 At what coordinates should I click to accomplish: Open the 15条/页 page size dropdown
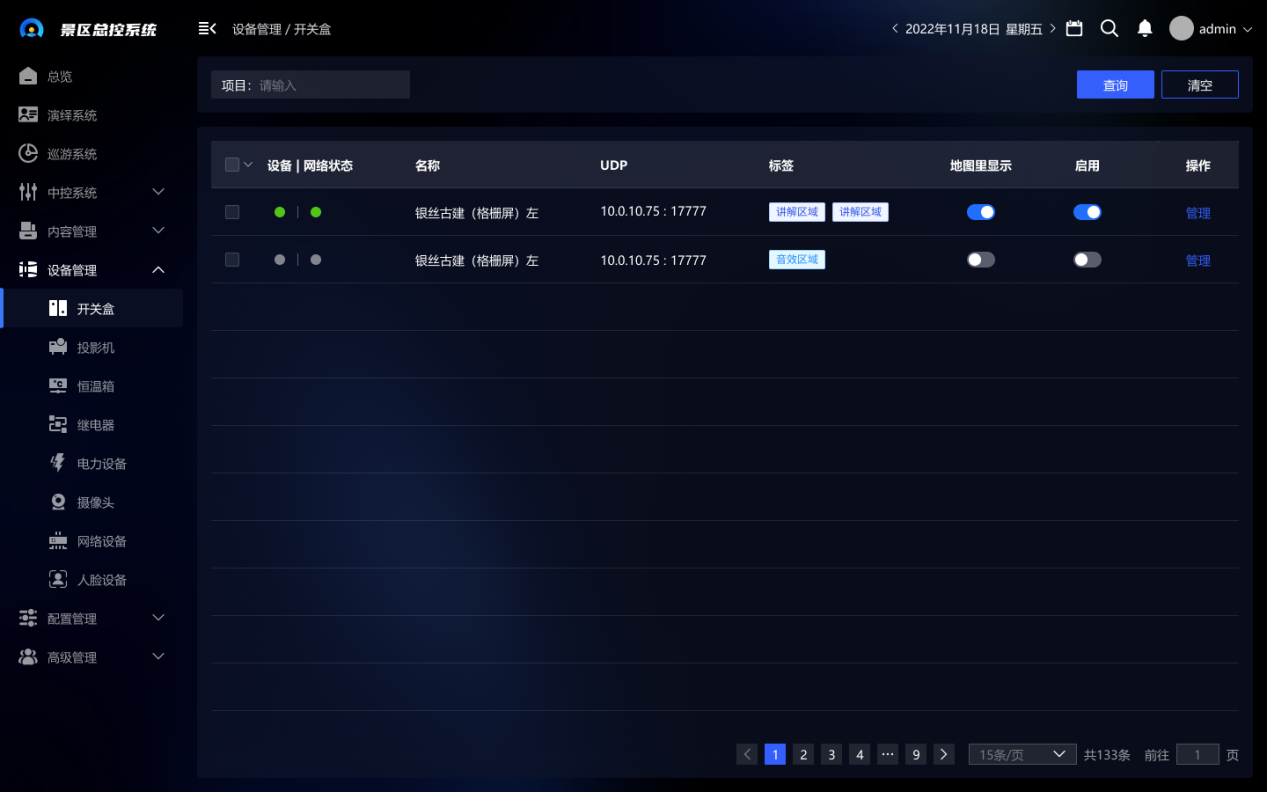[x=1022, y=755]
